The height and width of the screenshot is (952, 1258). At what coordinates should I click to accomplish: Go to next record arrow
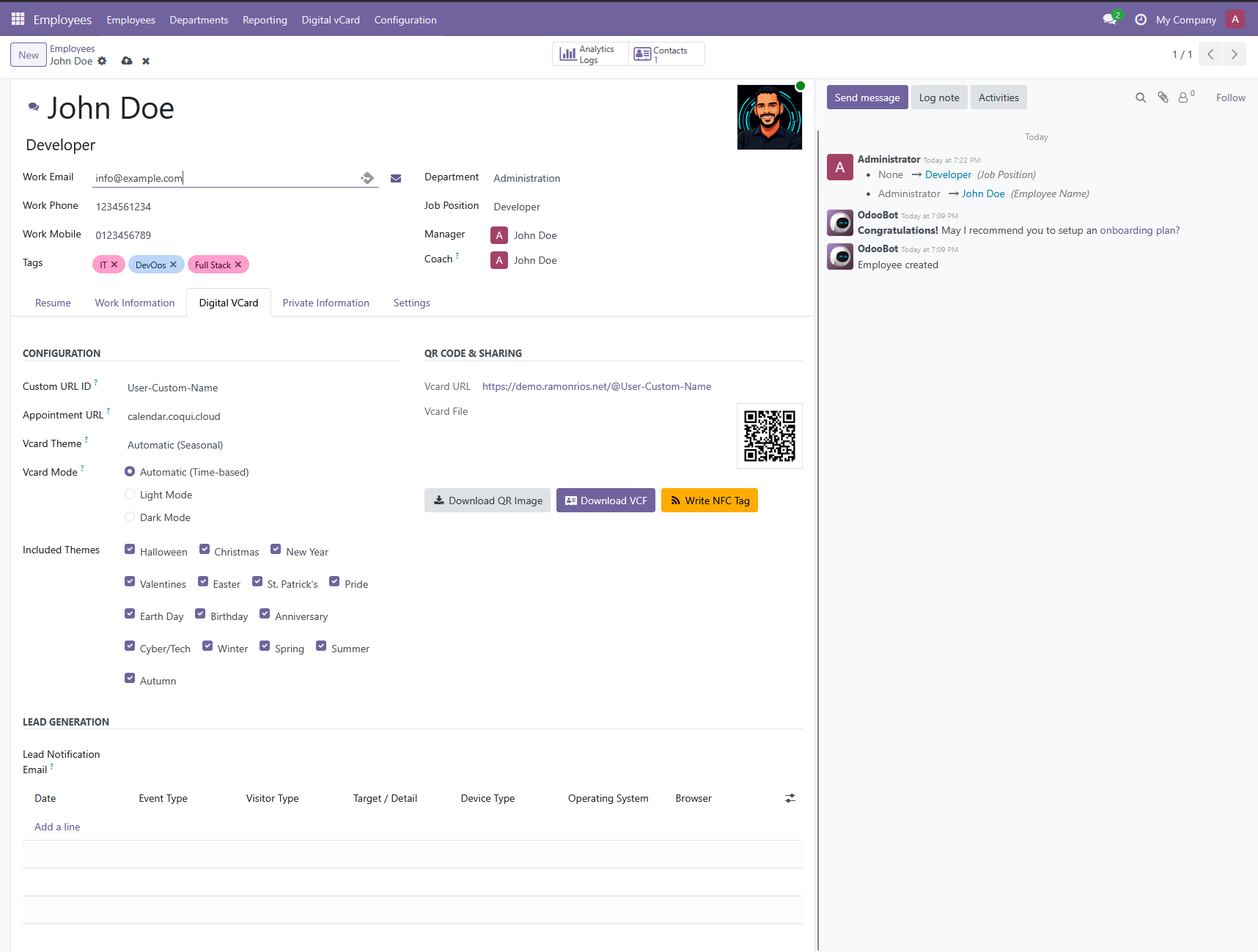tap(1235, 54)
